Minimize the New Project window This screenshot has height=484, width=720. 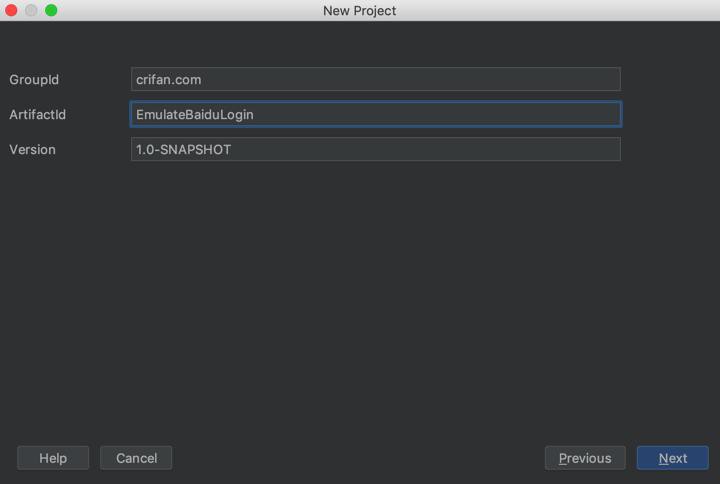pos(31,10)
